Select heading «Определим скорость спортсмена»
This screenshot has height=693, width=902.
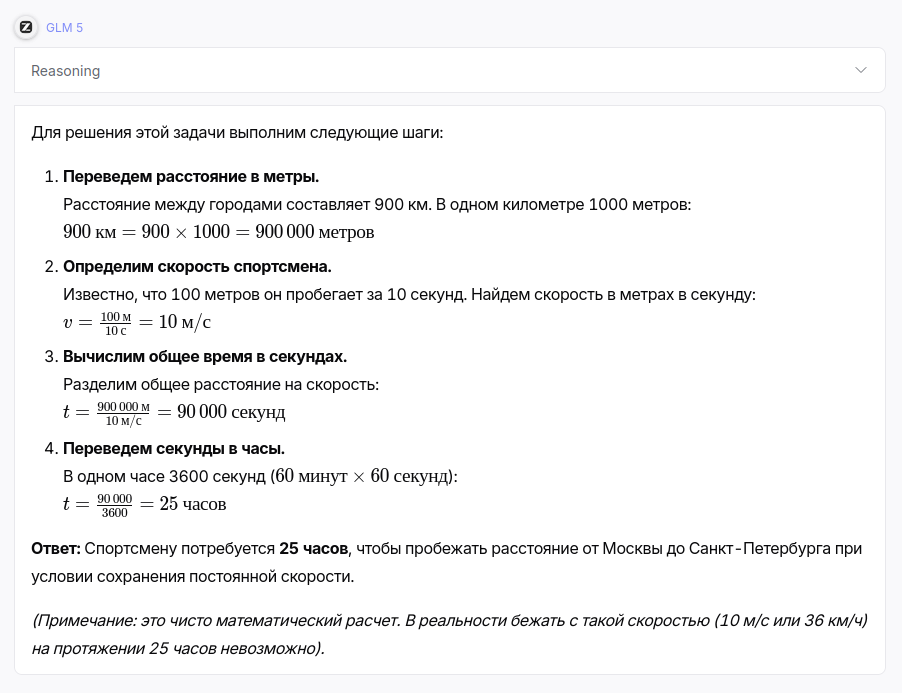[x=197, y=267]
